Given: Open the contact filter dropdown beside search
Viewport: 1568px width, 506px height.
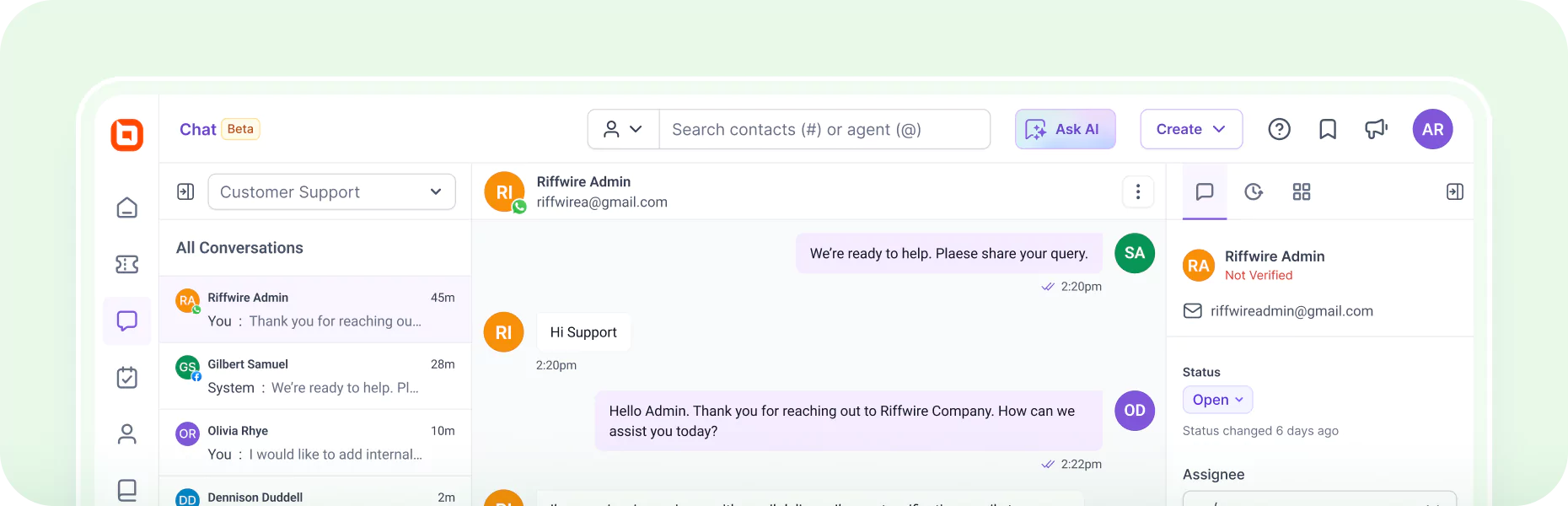Looking at the screenshot, I should [x=622, y=129].
